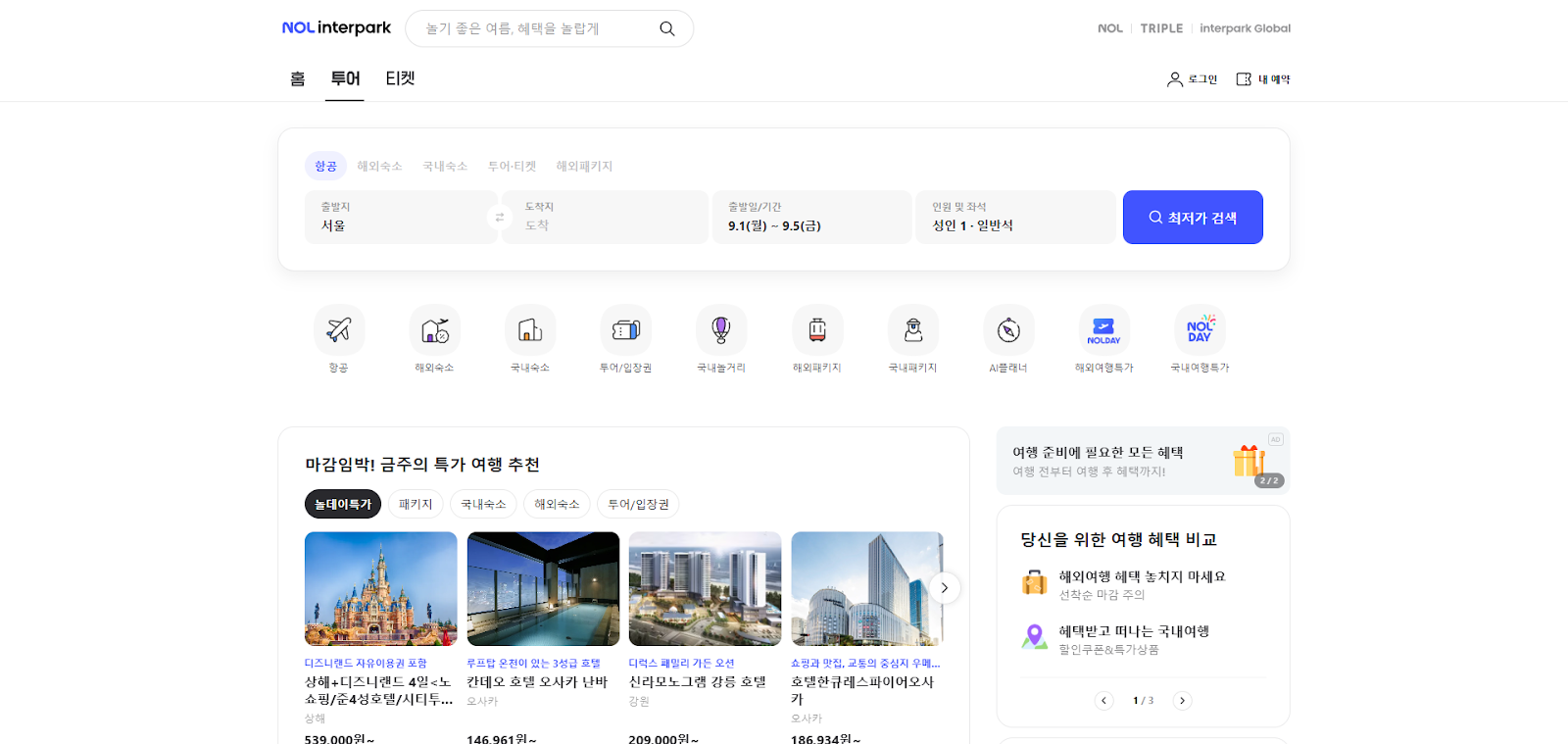This screenshot has width=1568, height=744.
Task: Switch to the 홈 tab
Action: pos(298,78)
